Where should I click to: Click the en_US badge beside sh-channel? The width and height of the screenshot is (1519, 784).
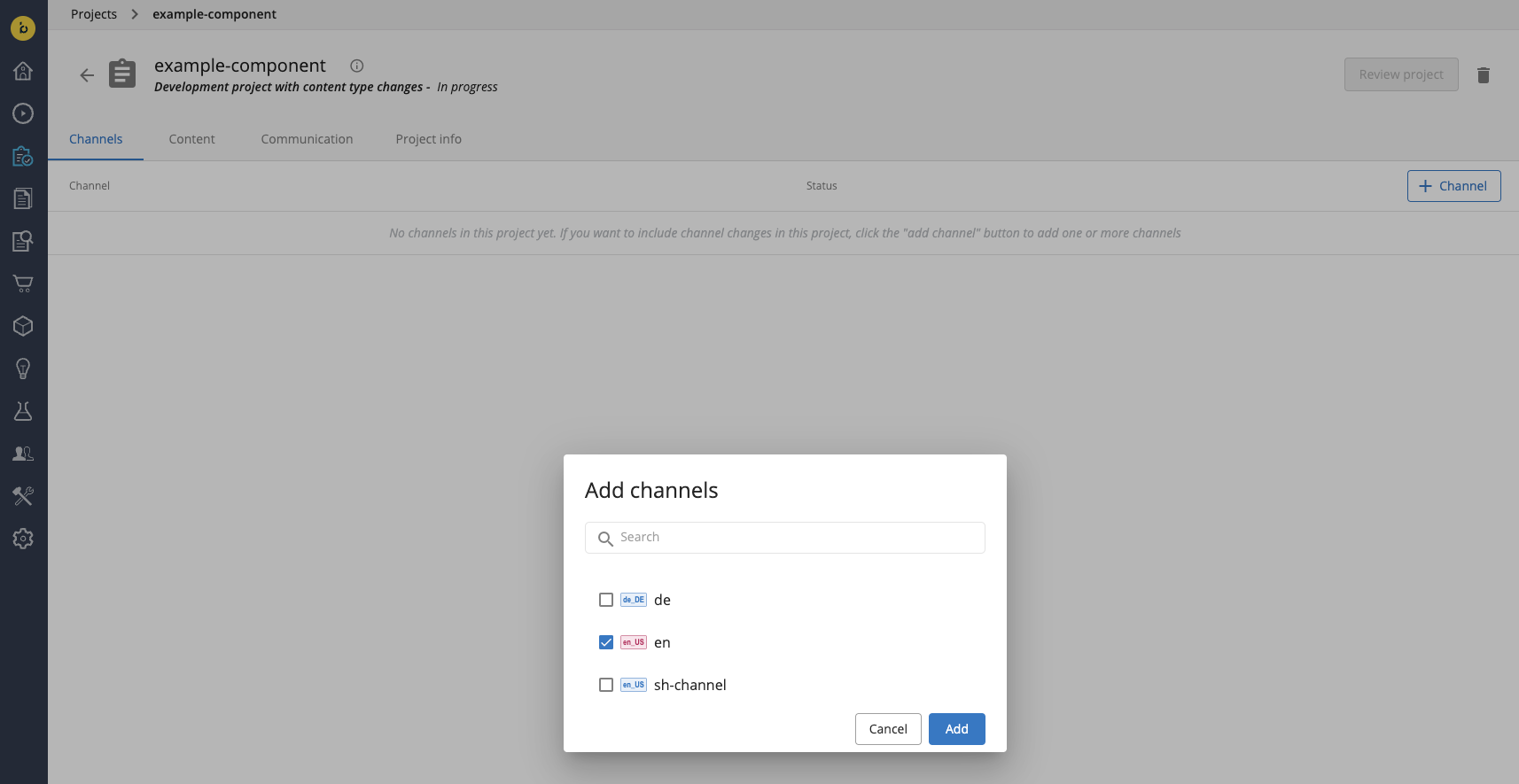tap(634, 685)
